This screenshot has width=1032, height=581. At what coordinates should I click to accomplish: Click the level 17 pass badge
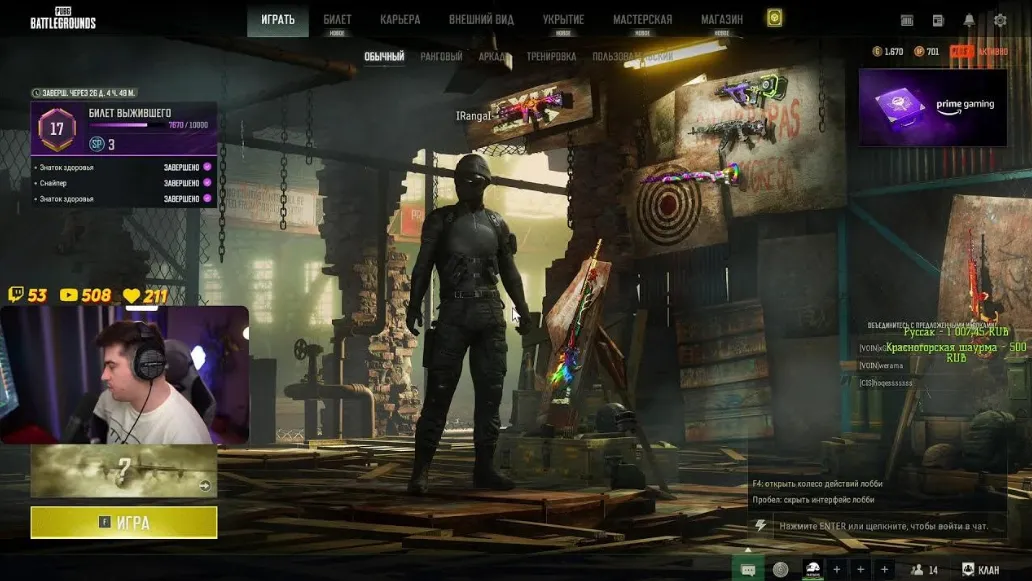[57, 128]
